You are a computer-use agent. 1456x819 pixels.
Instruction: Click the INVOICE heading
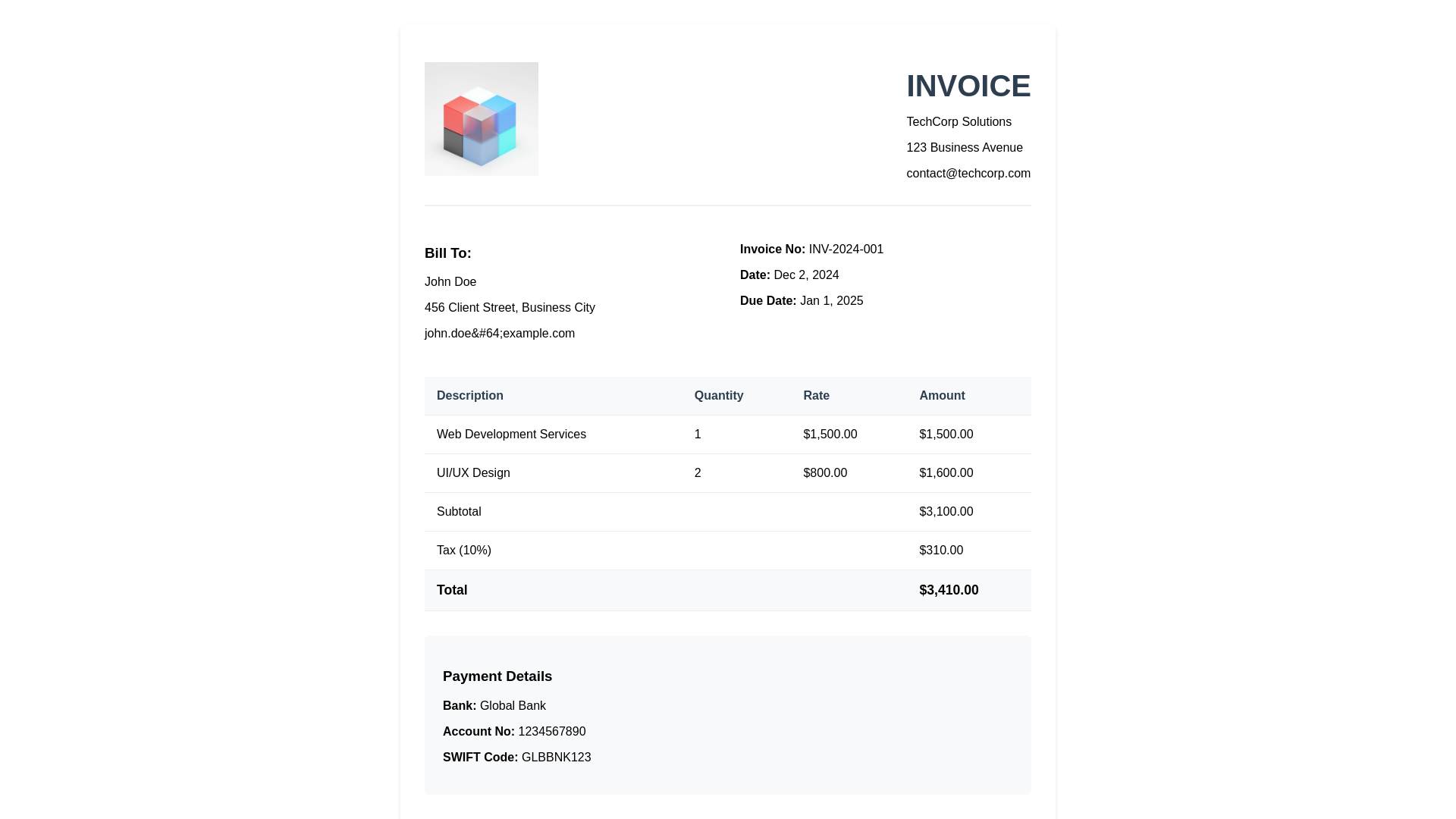968,86
